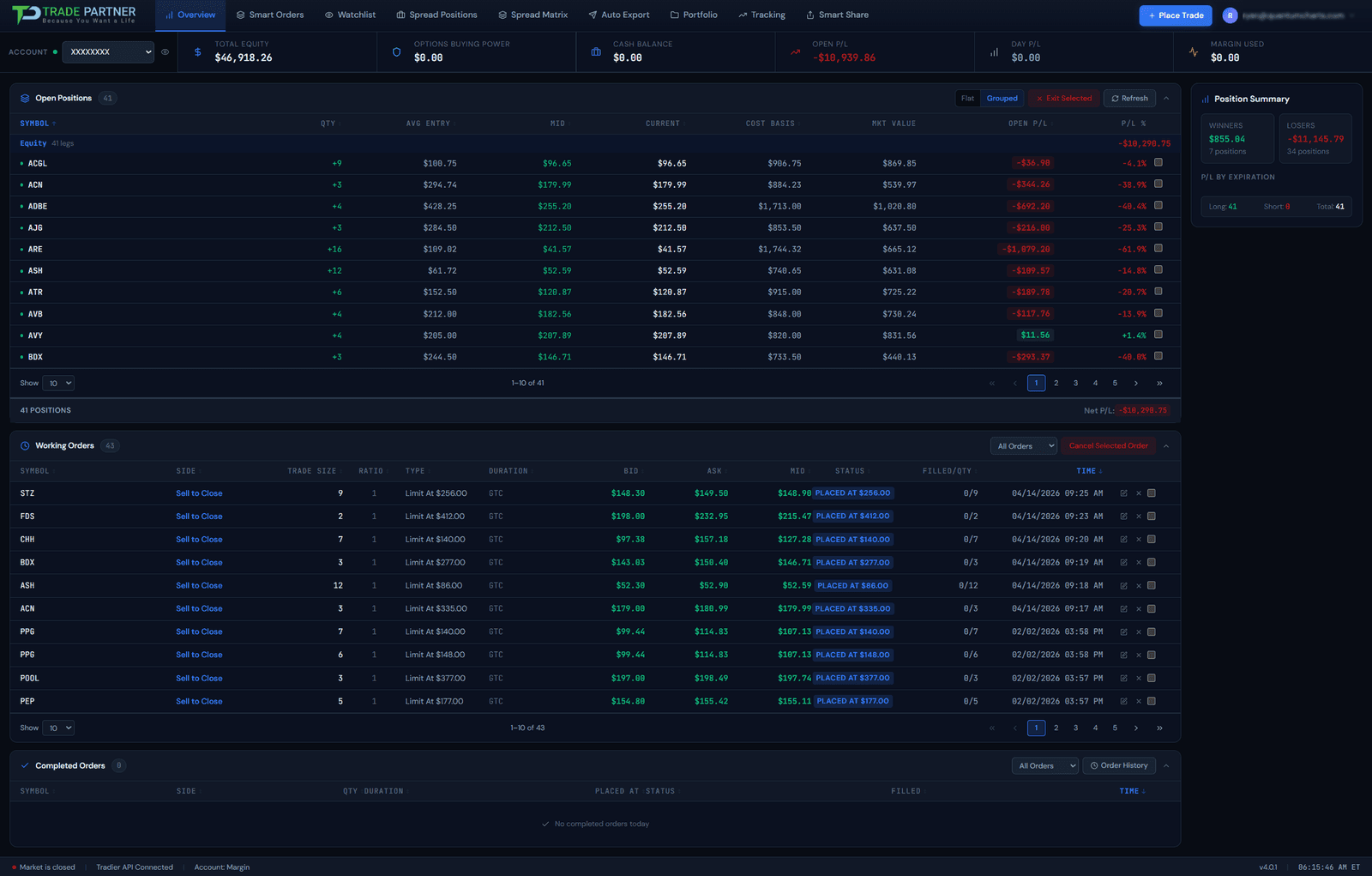Screen dimensions: 1372x876
Task: Click the Open P/L trend icon
Action: click(795, 51)
